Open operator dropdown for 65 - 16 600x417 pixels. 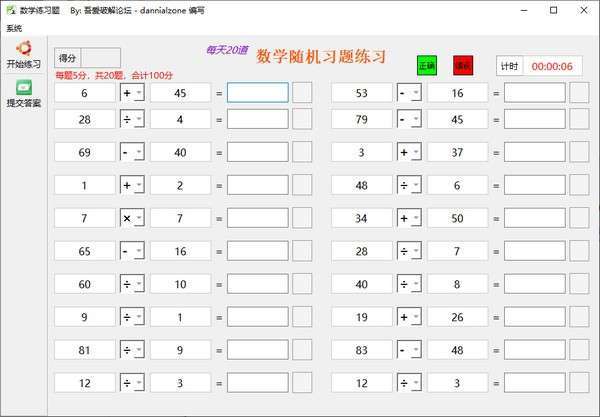[x=132, y=251]
